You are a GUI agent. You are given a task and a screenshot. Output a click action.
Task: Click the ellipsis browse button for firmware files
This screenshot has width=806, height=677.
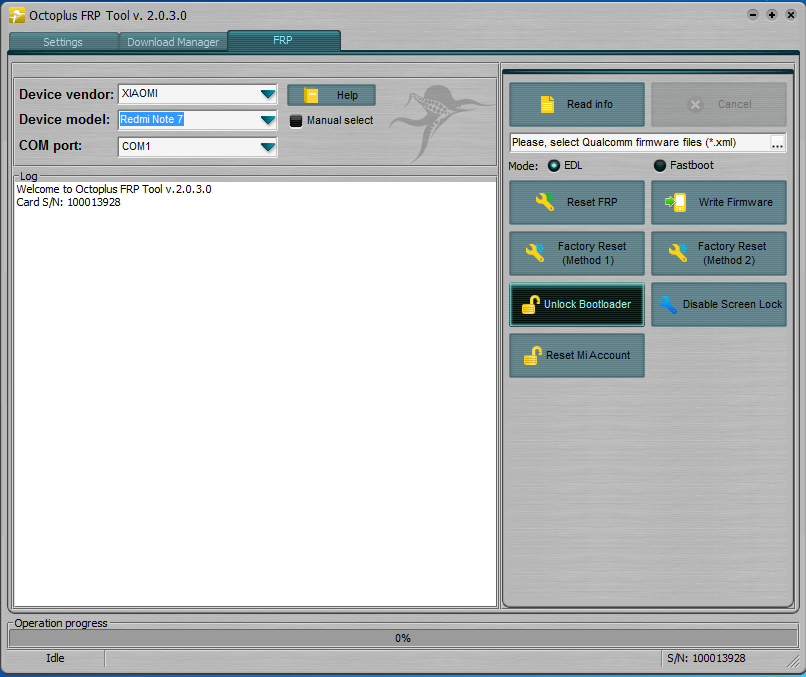(777, 143)
